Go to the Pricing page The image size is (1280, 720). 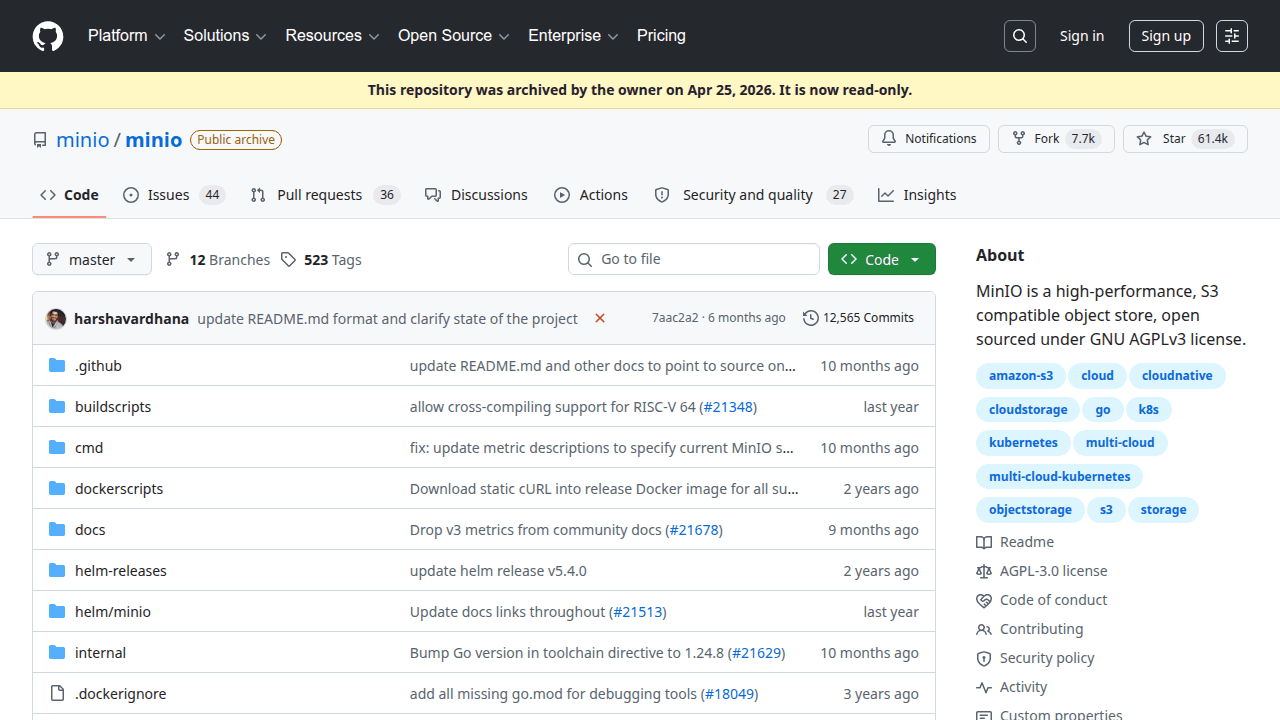(661, 36)
